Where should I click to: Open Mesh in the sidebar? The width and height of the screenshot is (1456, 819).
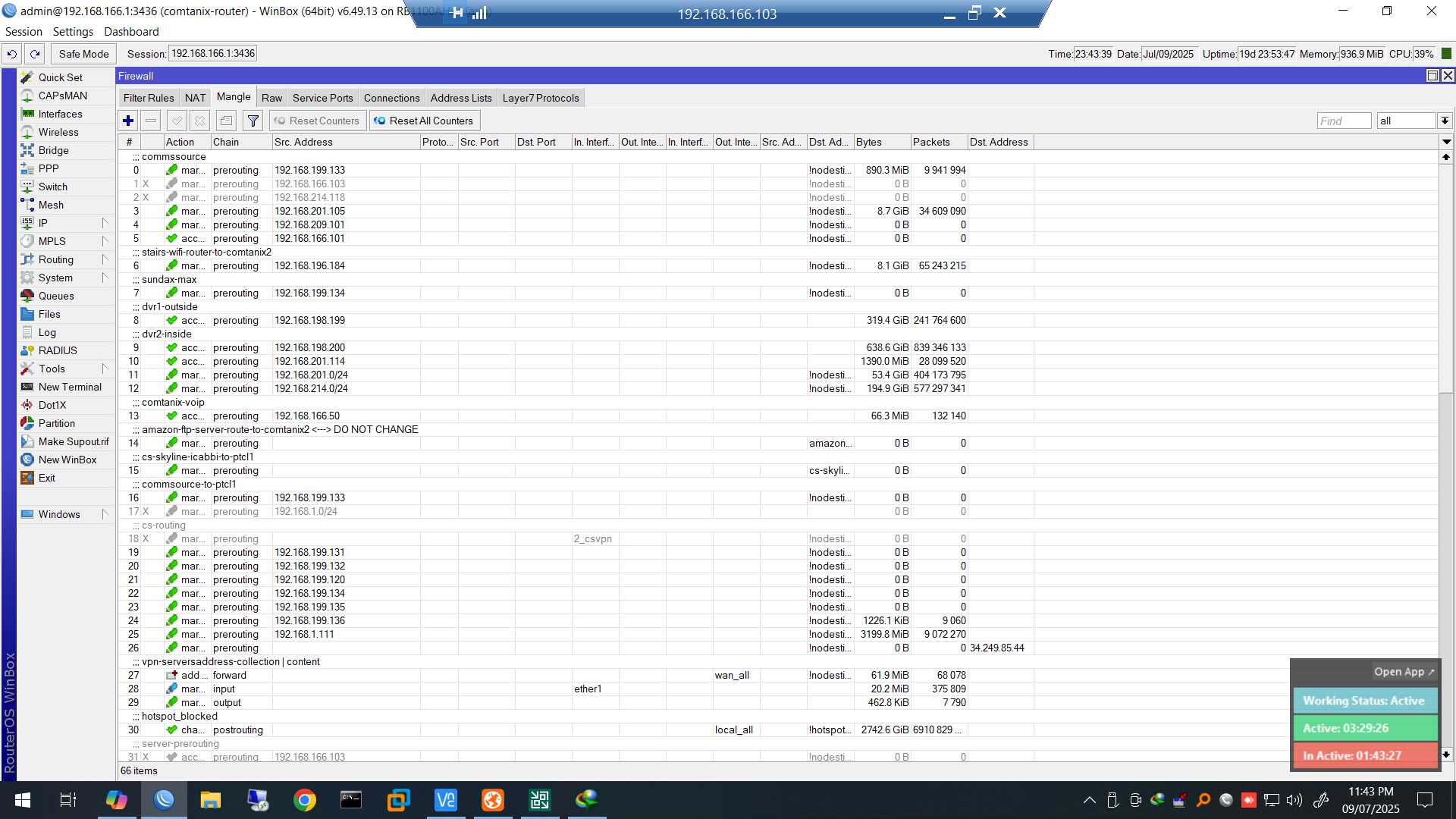click(x=51, y=205)
